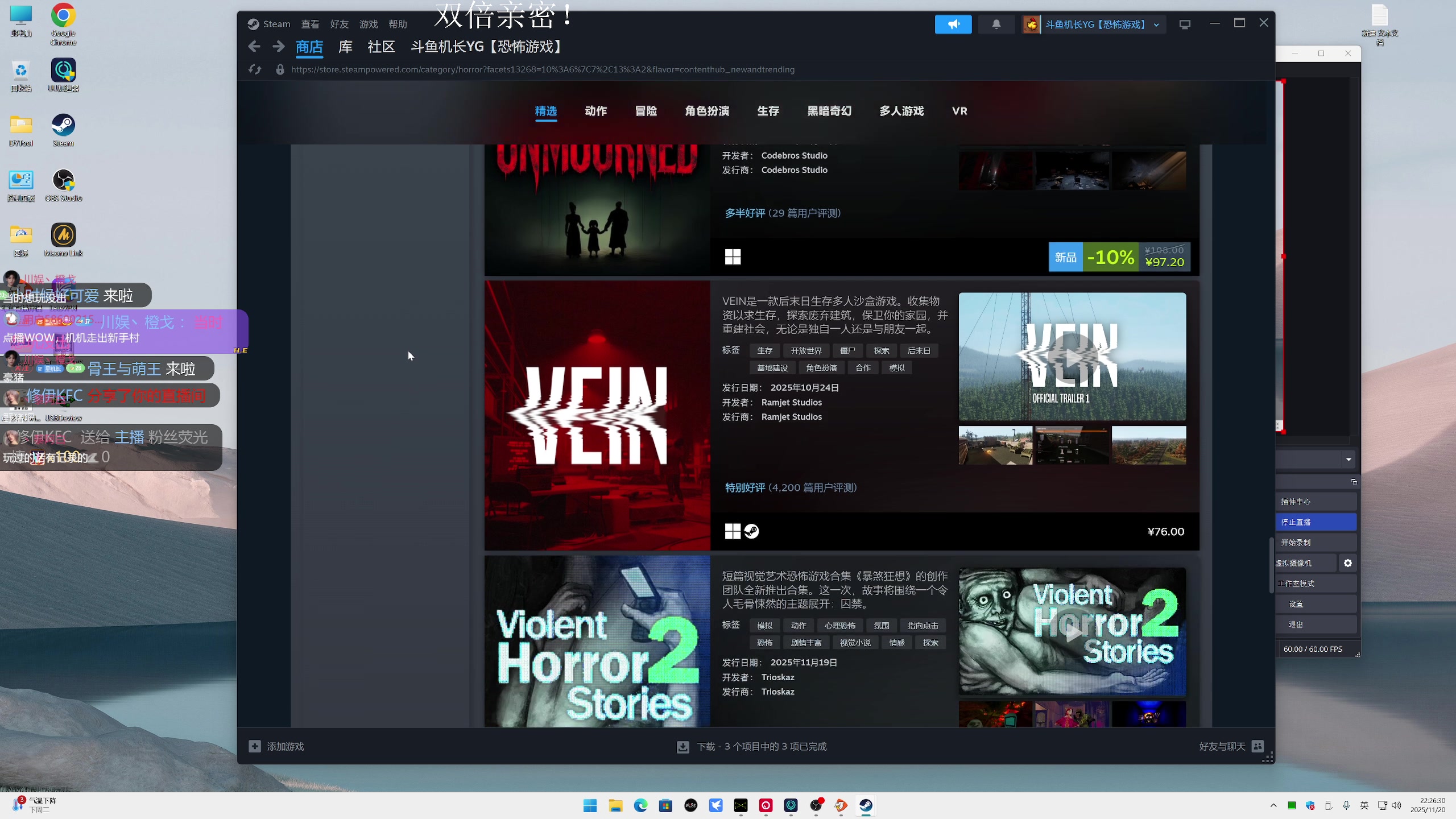Expand the account name dropdown
The image size is (1456, 819).
[x=1156, y=25]
